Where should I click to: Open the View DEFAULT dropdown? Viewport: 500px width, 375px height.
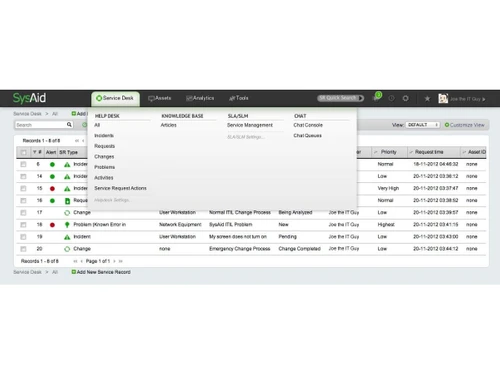tap(423, 125)
